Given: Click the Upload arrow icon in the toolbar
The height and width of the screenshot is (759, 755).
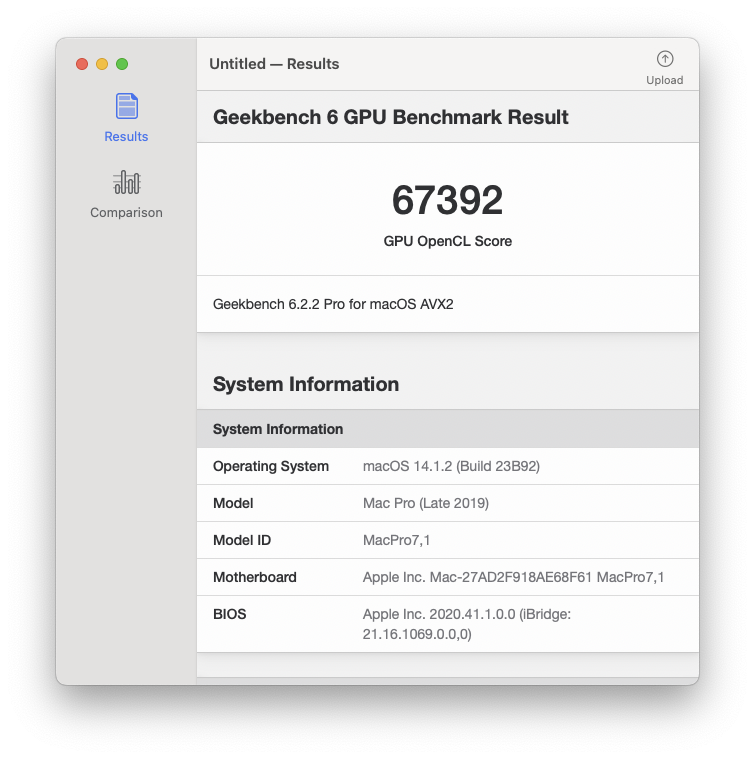Looking at the screenshot, I should pyautogui.click(x=665, y=59).
